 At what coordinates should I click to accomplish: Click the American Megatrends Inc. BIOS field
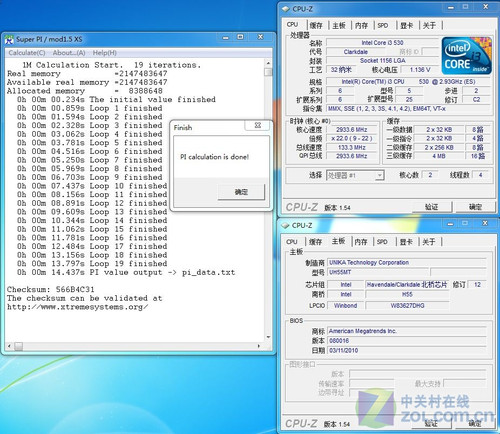[x=407, y=331]
